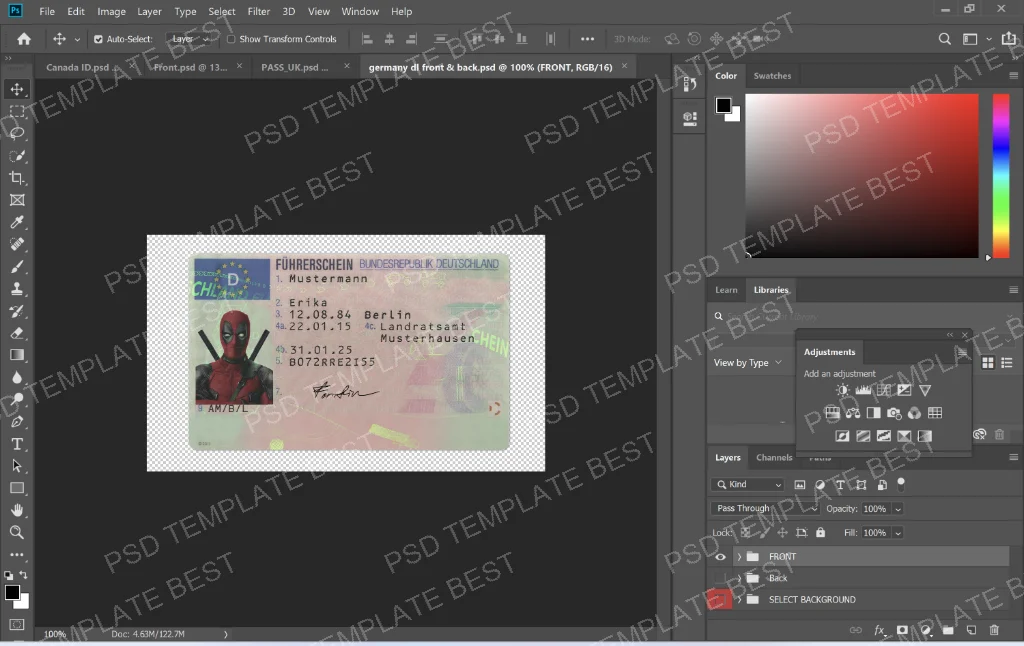Image resolution: width=1024 pixels, height=646 pixels.
Task: Toggle Lock All padlock icon
Action: (821, 532)
